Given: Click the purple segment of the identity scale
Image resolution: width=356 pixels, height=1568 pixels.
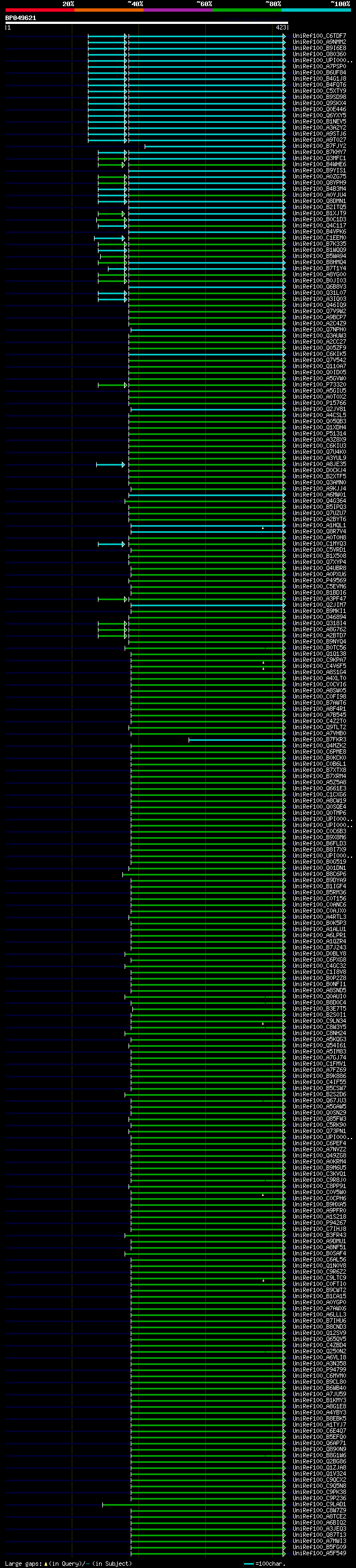Looking at the screenshot, I should pos(179,10).
